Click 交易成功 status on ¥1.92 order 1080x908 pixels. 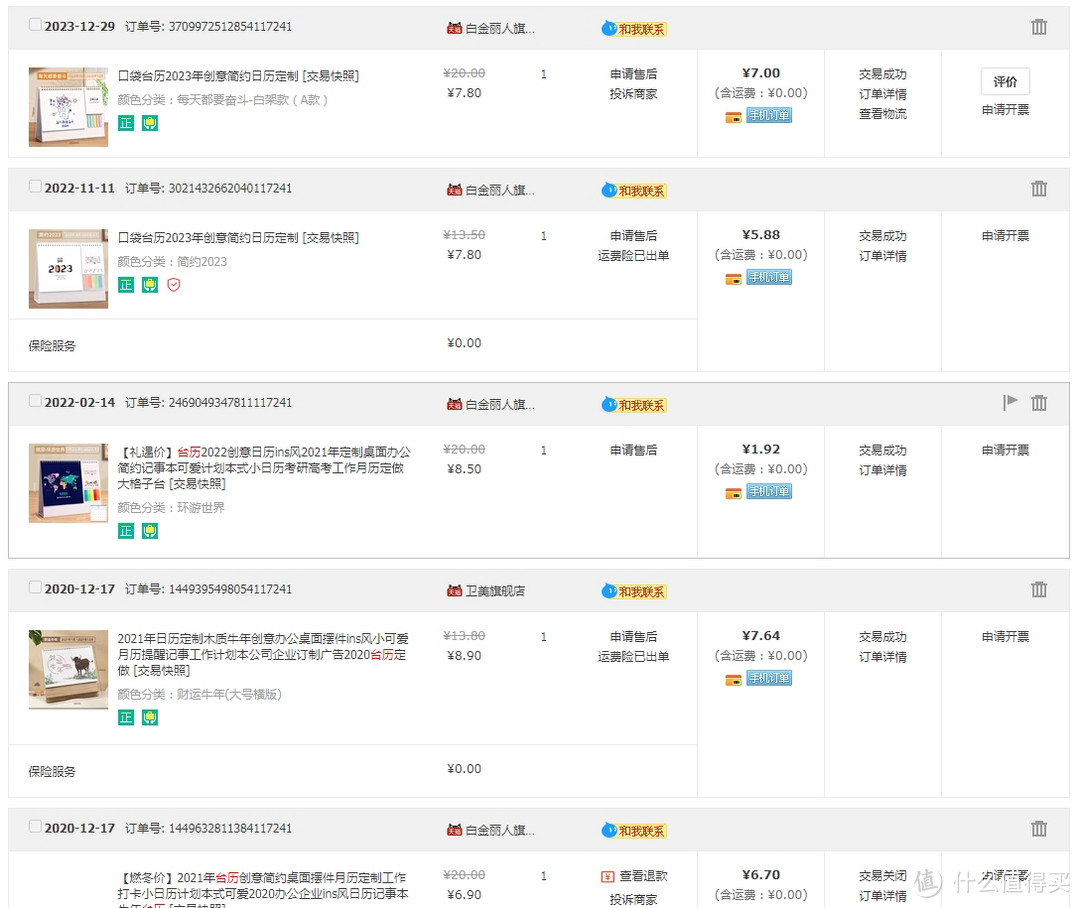coord(882,450)
